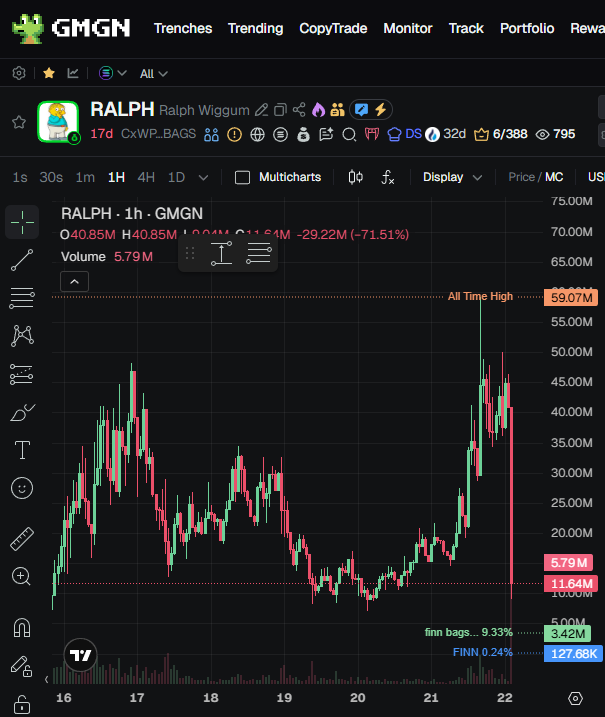Collapse the indicator legend with the caret
The height and width of the screenshot is (717, 605).
[75, 282]
